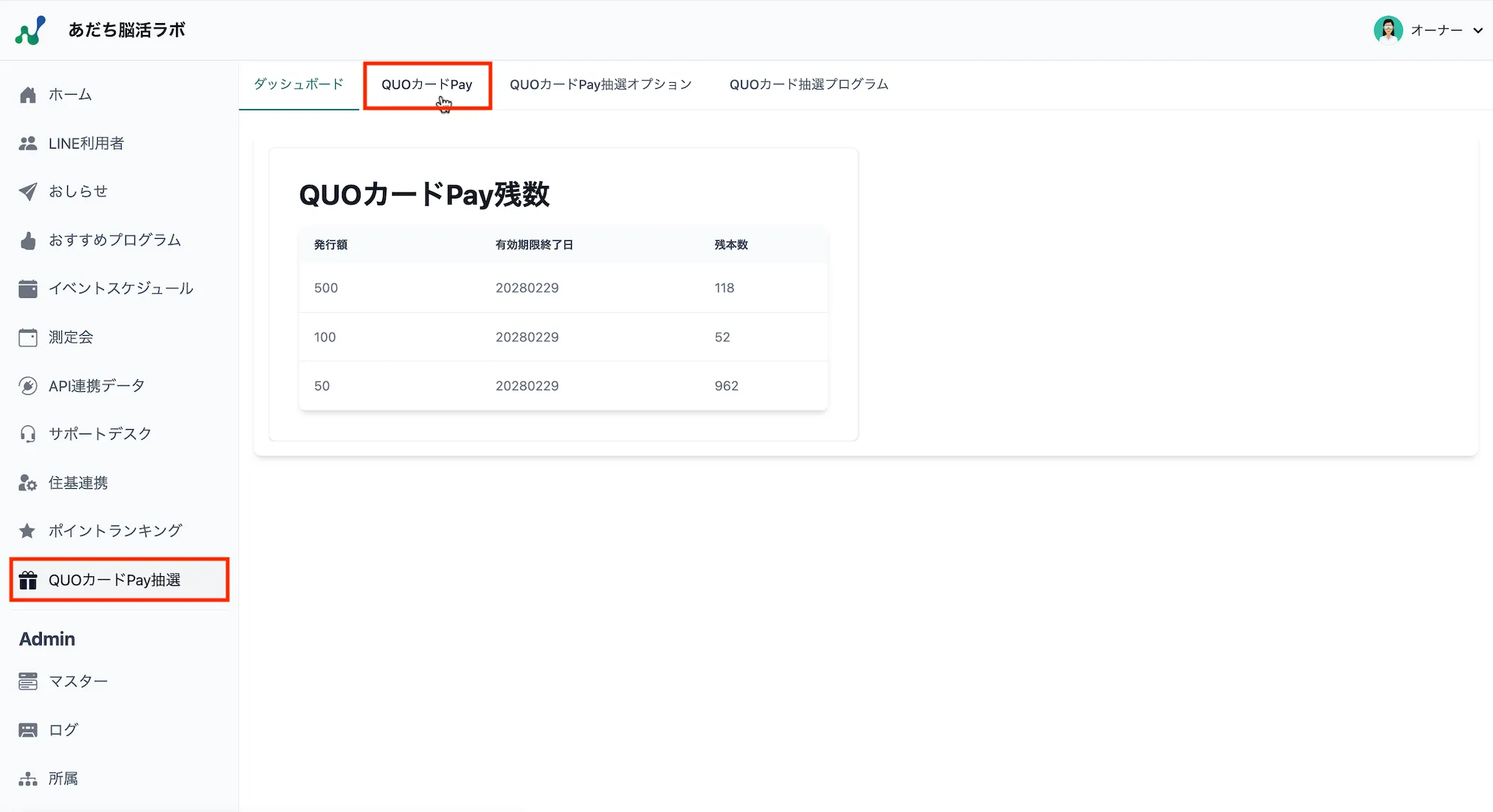Open QUOカードPay抽選 gift icon
1493x812 pixels.
coord(28,580)
